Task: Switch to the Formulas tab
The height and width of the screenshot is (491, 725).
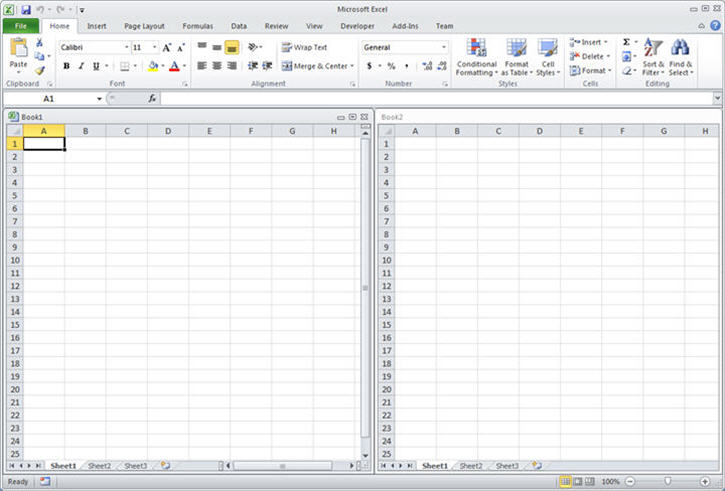Action: (197, 26)
